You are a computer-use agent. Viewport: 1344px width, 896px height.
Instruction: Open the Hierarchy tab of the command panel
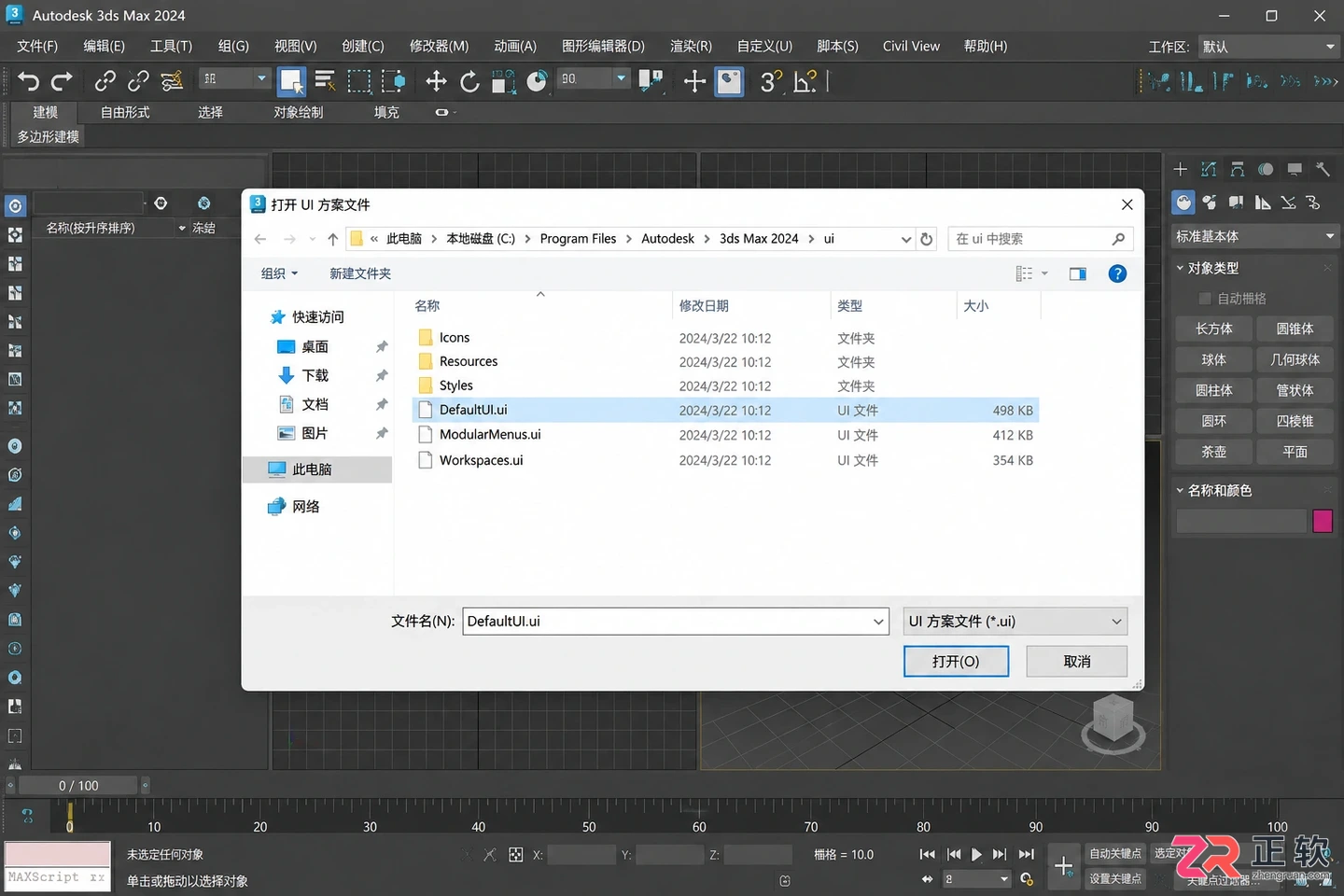tap(1238, 169)
